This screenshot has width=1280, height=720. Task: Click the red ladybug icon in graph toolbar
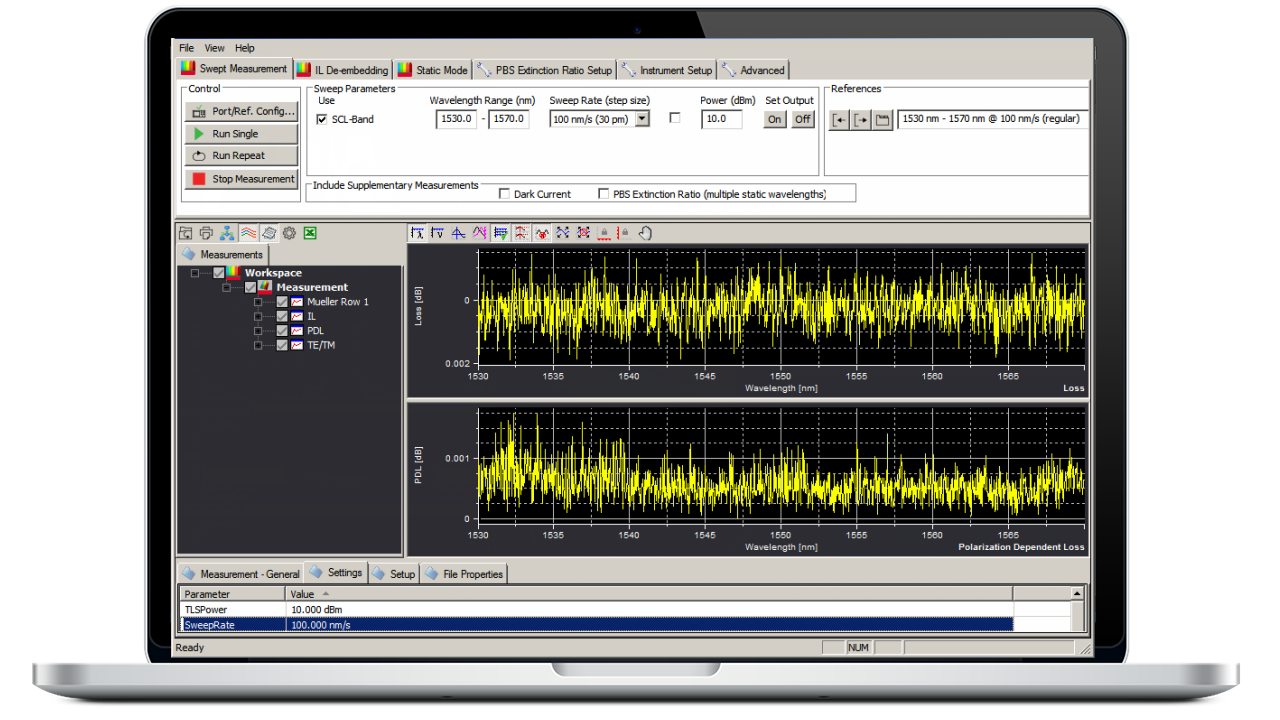pyautogui.click(x=541, y=233)
